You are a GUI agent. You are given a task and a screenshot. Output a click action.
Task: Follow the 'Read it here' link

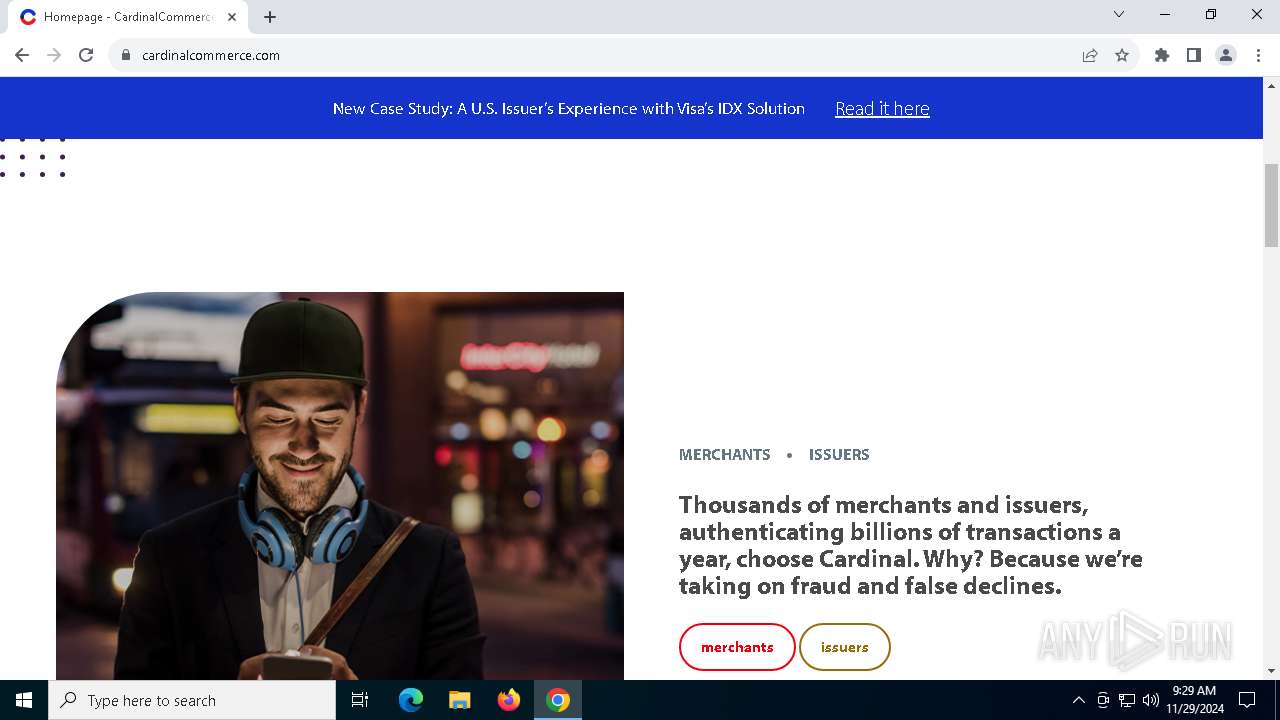click(x=882, y=108)
